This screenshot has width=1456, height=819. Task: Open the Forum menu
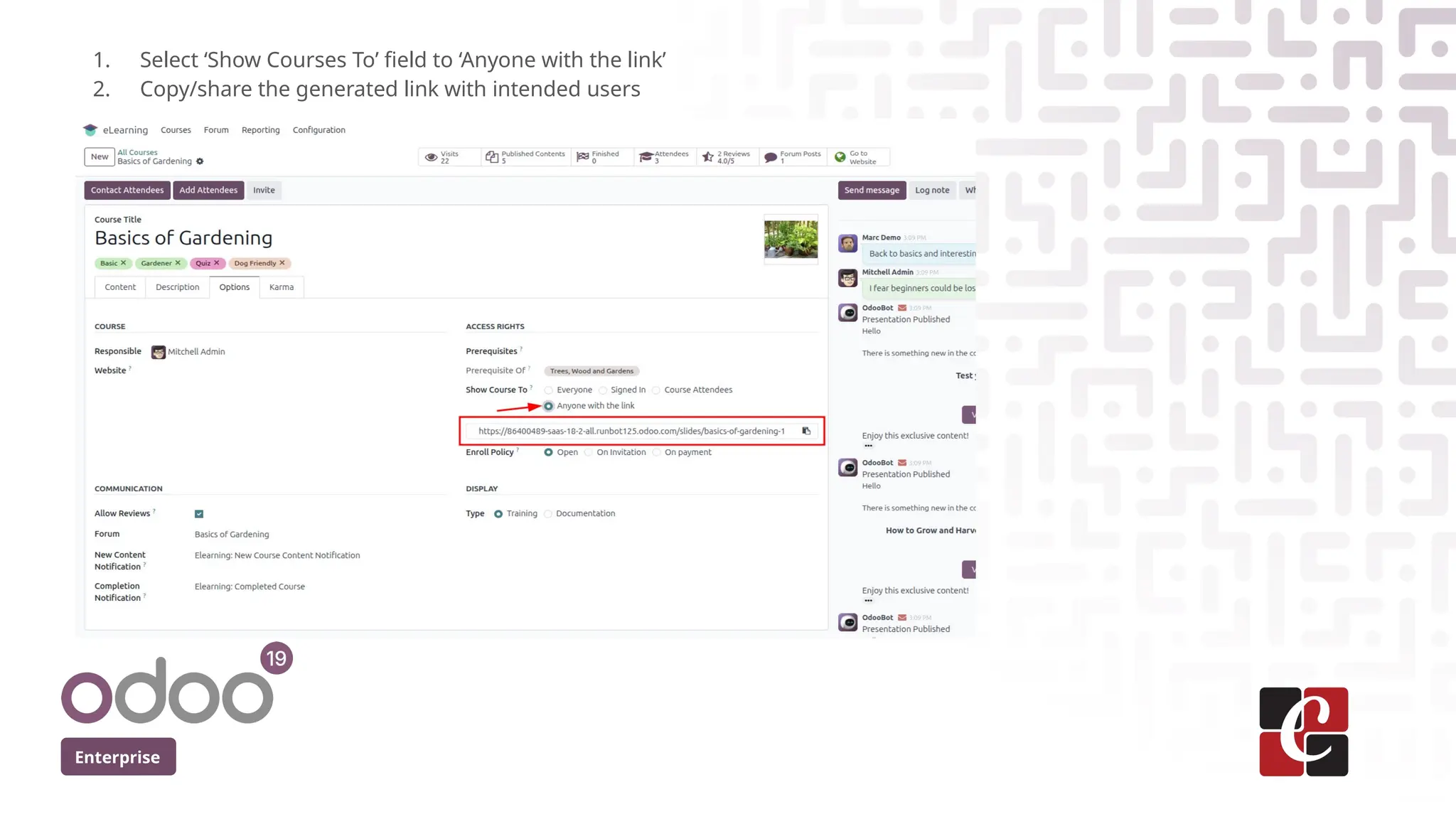[x=216, y=130]
